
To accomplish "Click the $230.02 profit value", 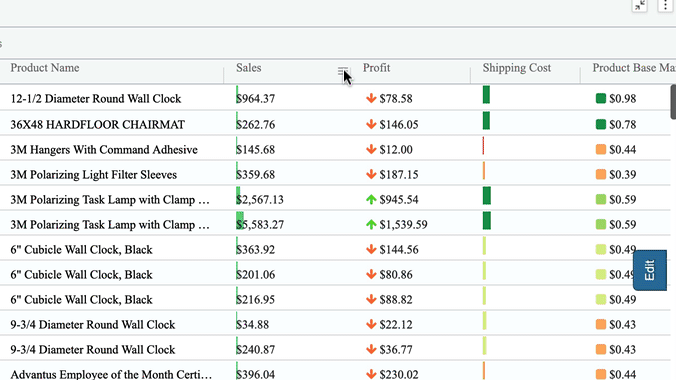I will 399,374.
